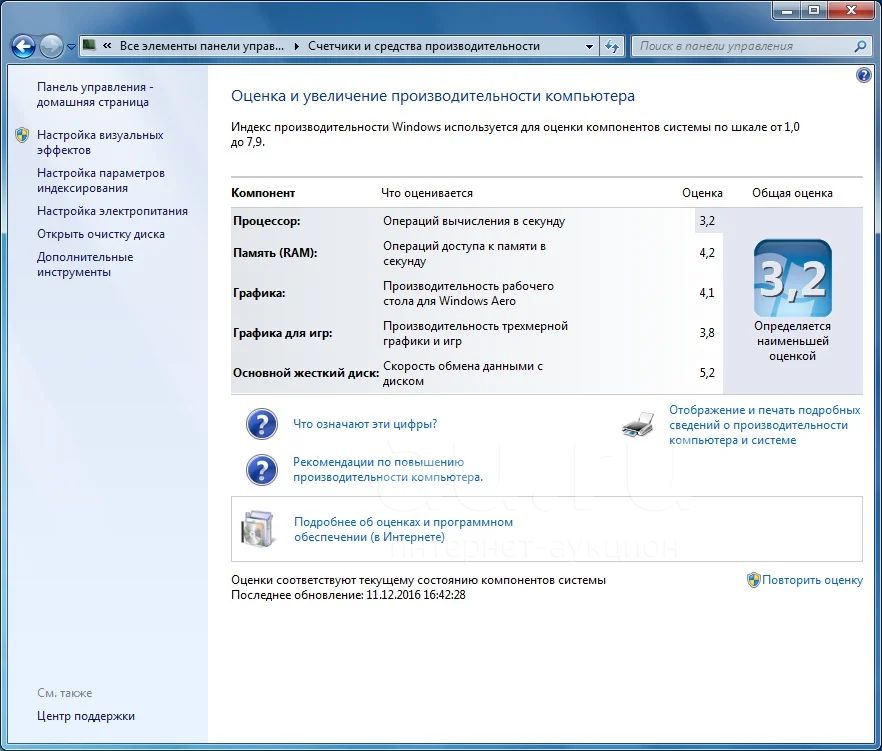Click the «Общая оценка» column header
Screen dimensions: 882x751
click(792, 193)
